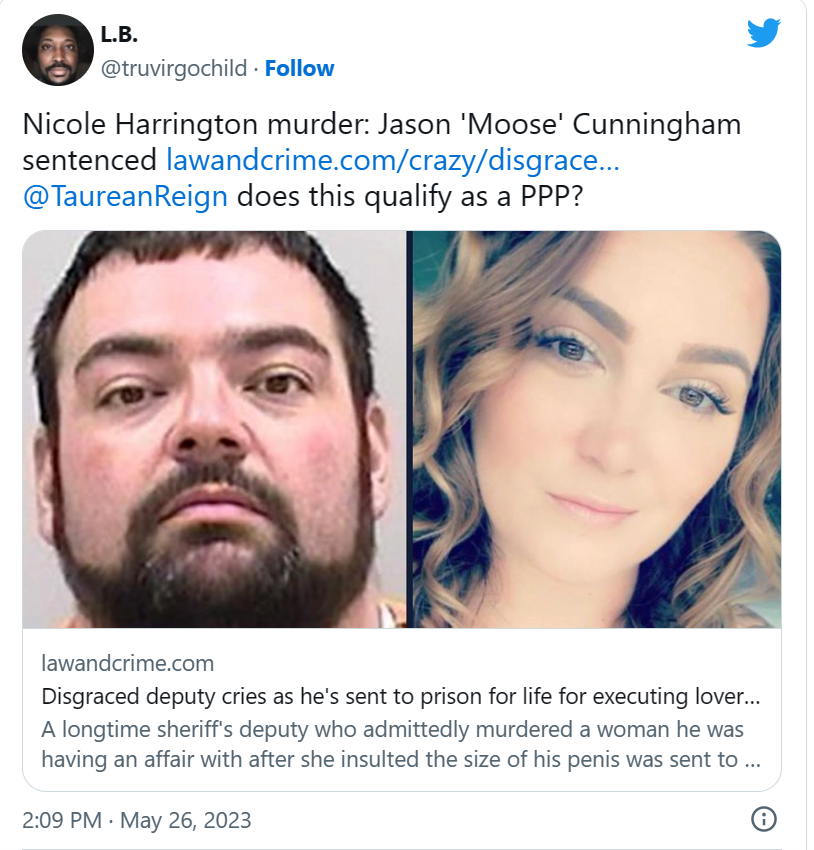The height and width of the screenshot is (850, 814).
Task: Open L.B.'s profile avatar picture
Action: pos(58,50)
